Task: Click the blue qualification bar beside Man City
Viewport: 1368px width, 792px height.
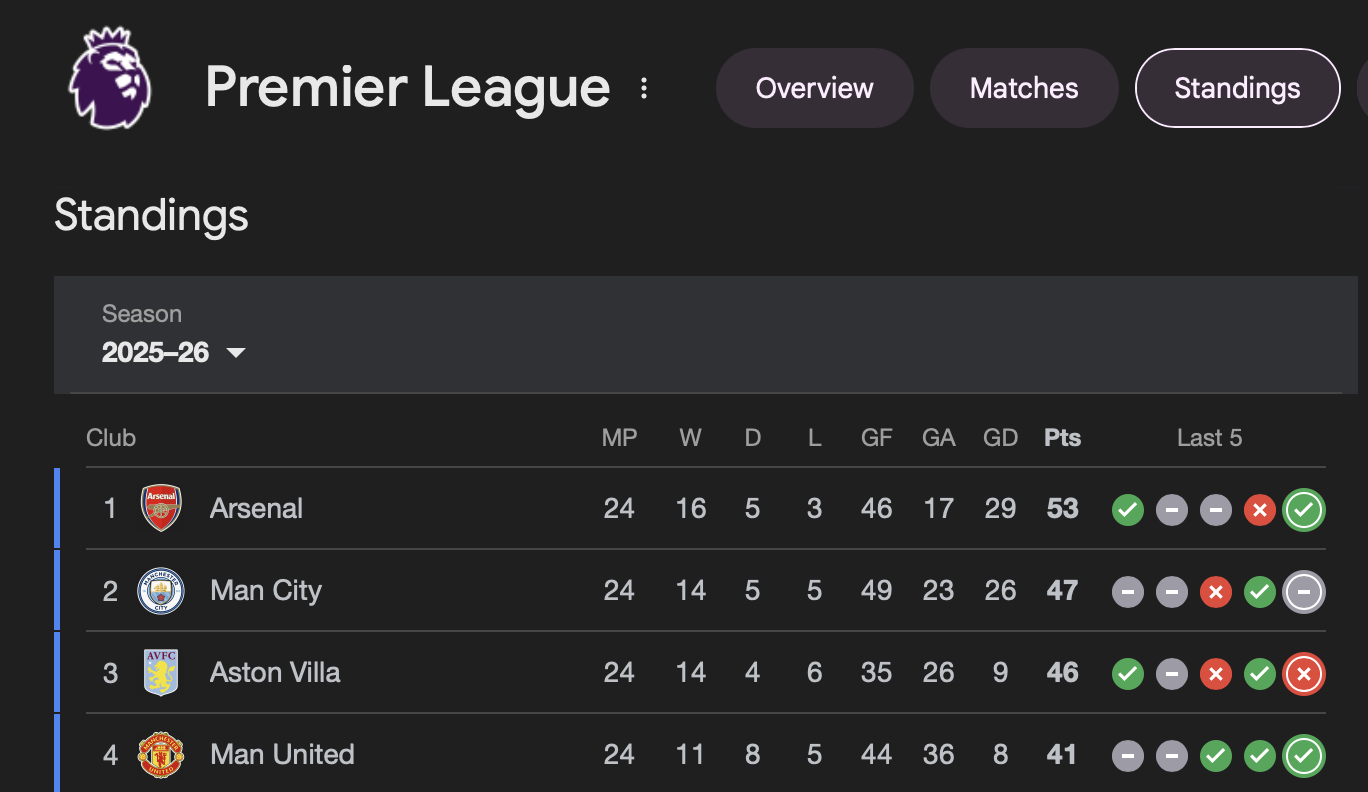Action: (57, 590)
